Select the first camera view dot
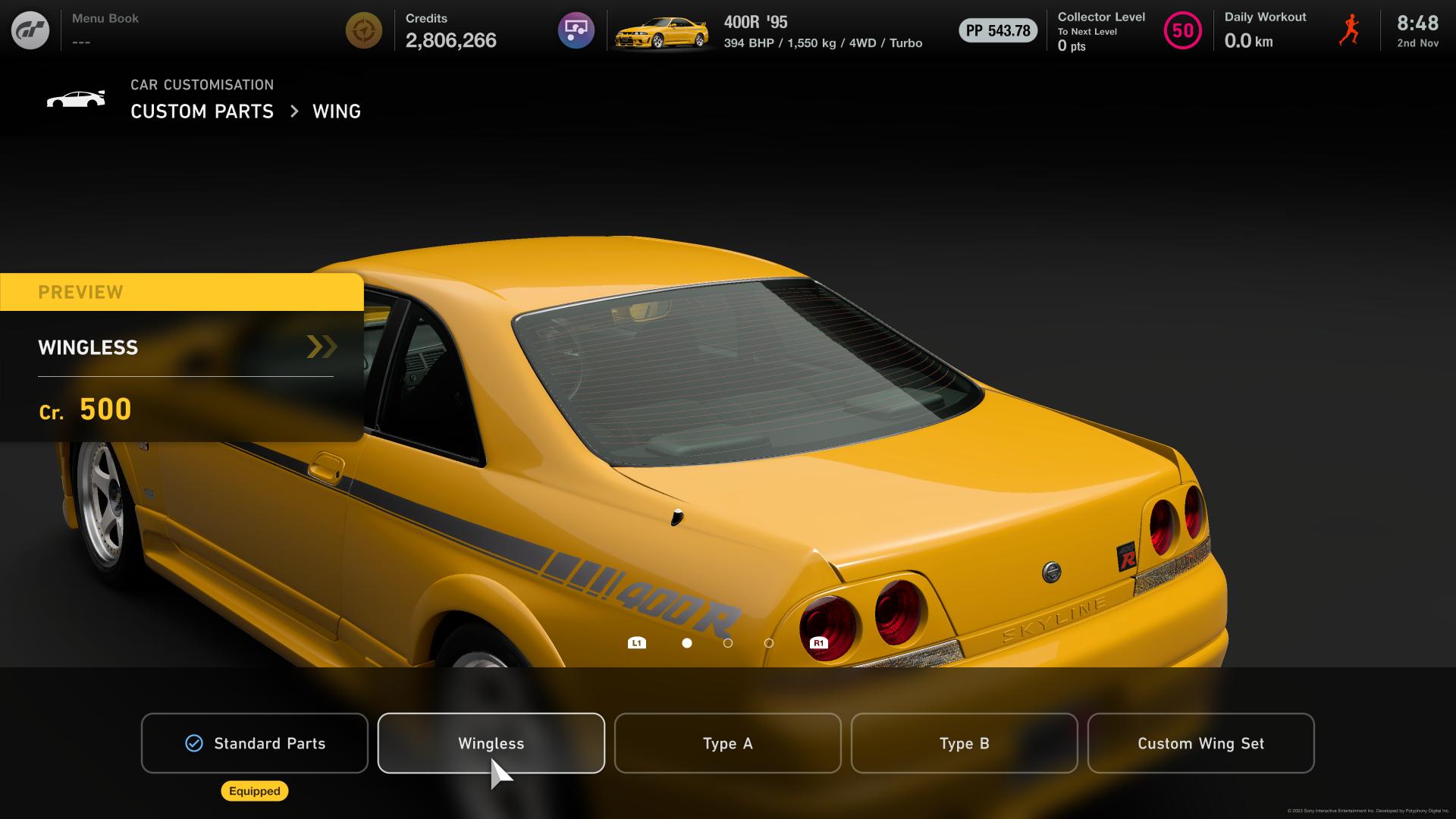 pos(687,643)
